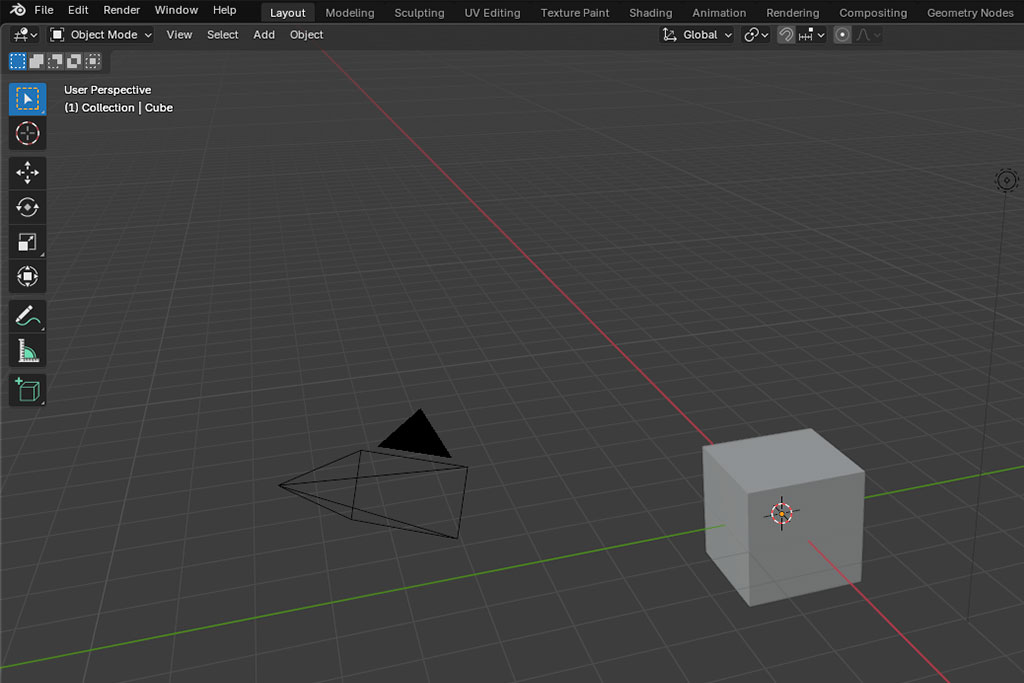Open the snap settings dropdown
The width and height of the screenshot is (1024, 683).
coord(822,34)
